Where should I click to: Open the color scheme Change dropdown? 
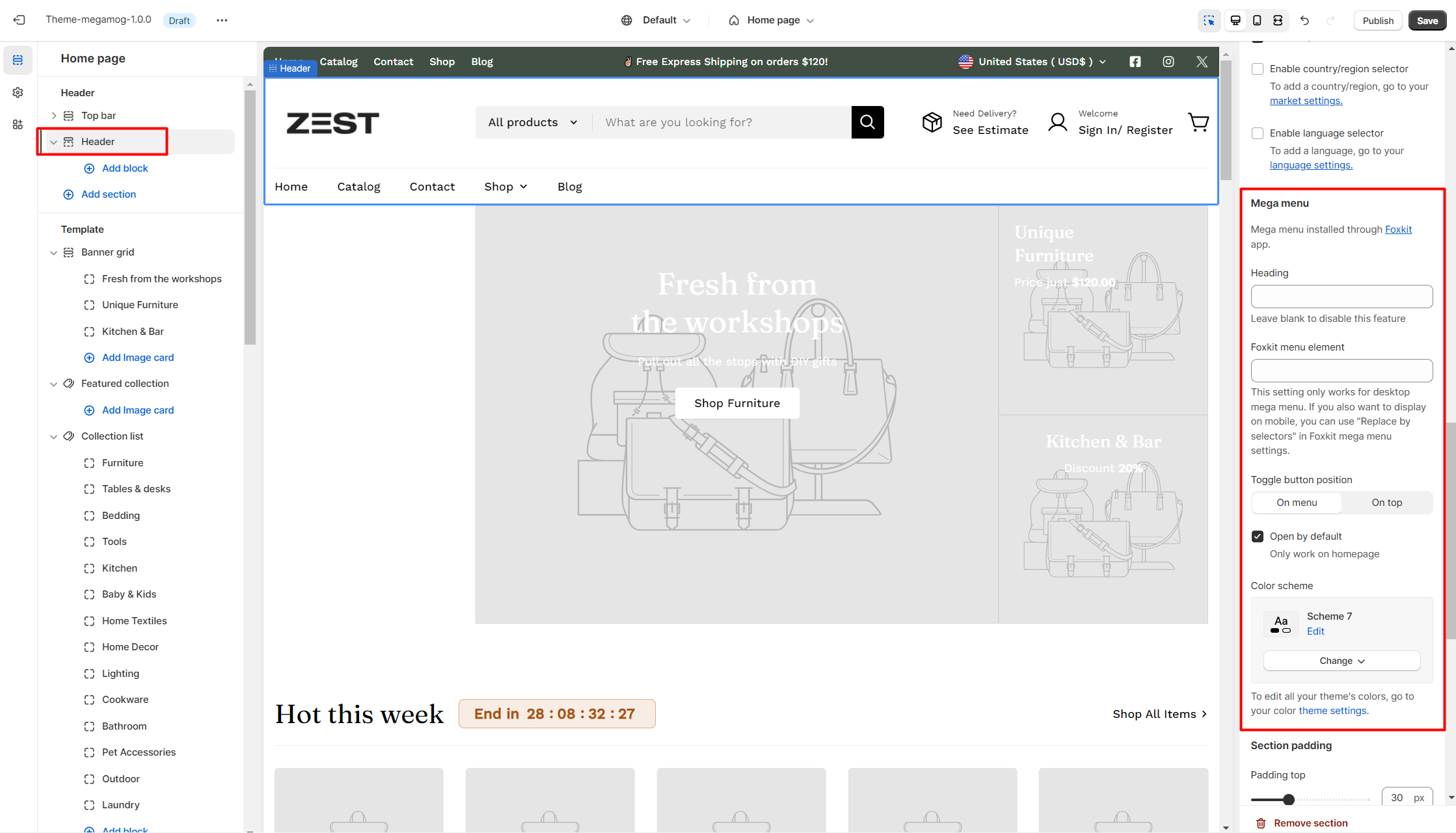pos(1341,661)
